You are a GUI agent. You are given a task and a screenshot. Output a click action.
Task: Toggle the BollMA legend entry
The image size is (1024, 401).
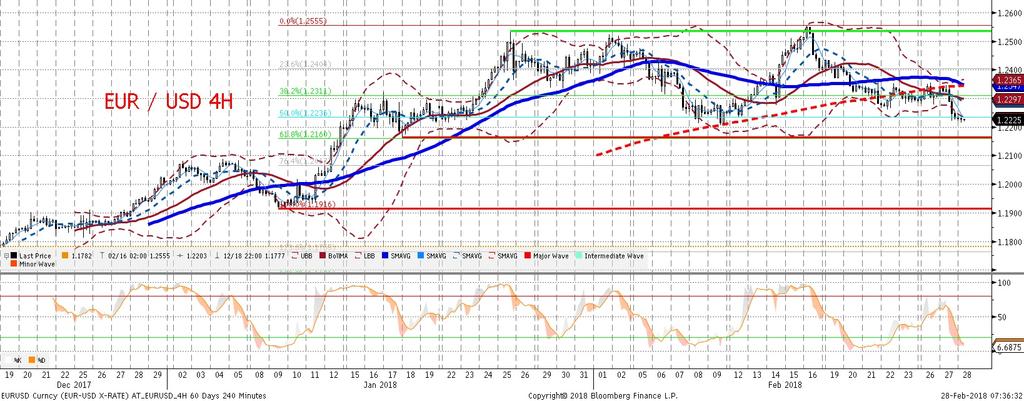[334, 256]
